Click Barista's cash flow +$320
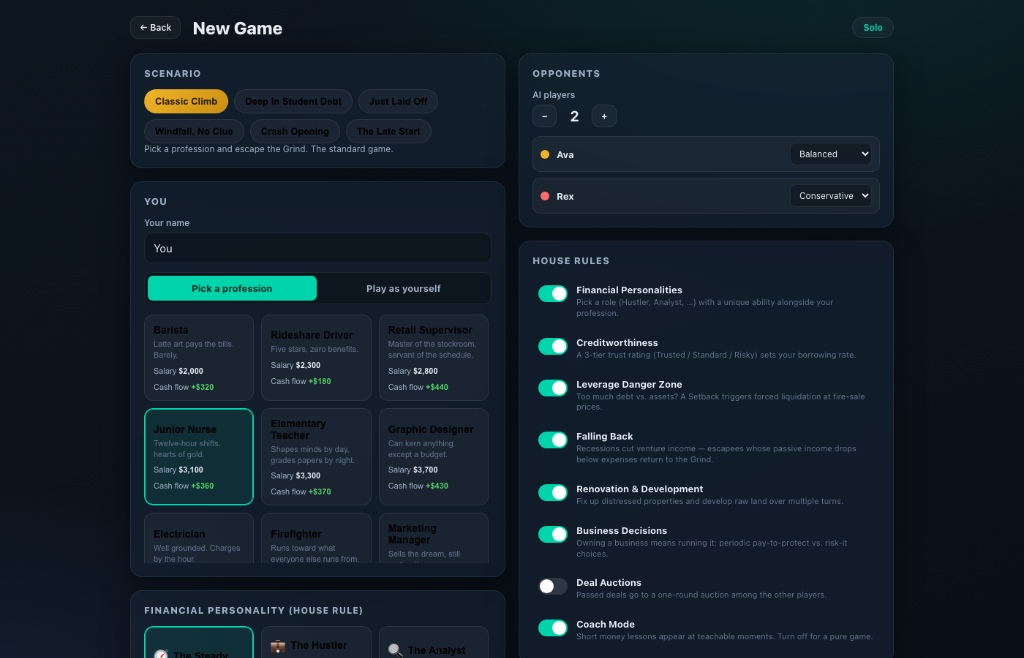Screen dimensions: 1024x658 (x=202, y=387)
